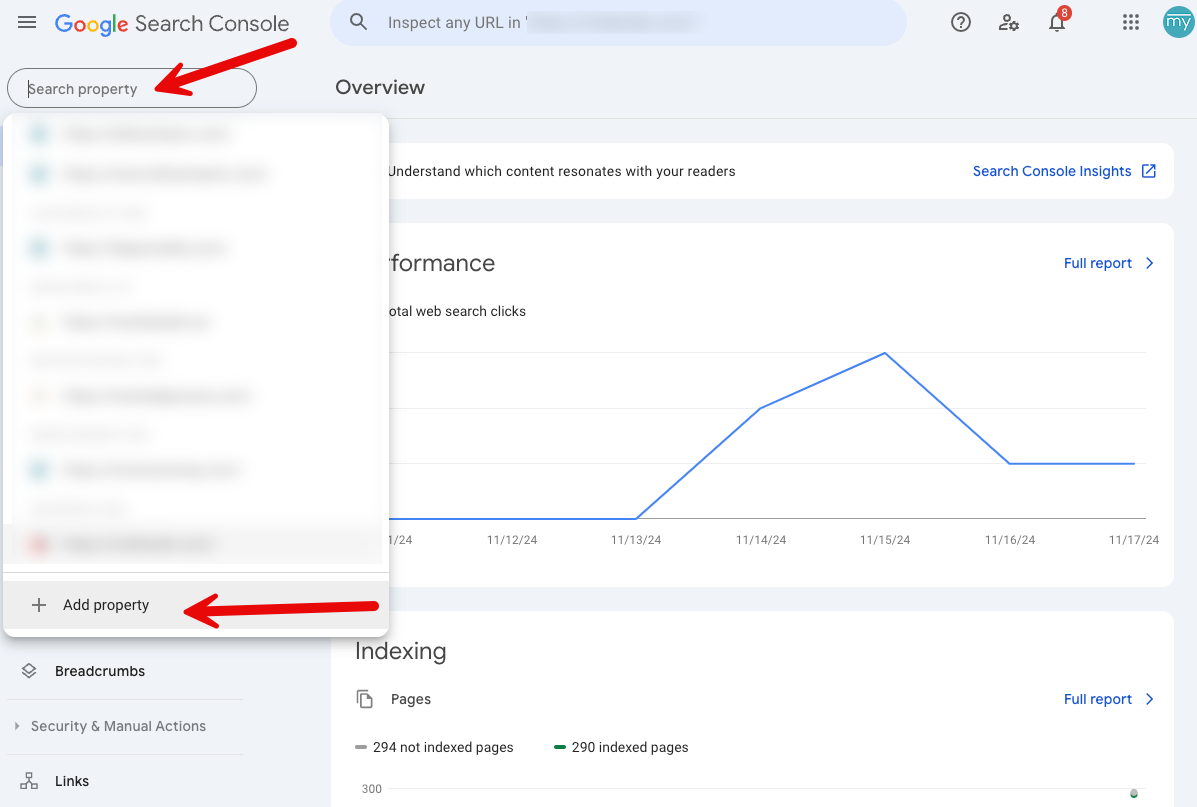Open Search Console Insights link
The height and width of the screenshot is (807, 1197).
point(1051,171)
